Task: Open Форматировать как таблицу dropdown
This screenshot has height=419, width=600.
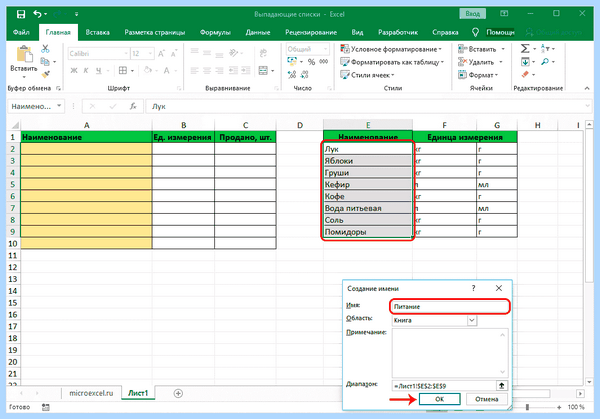Action: [x=392, y=62]
